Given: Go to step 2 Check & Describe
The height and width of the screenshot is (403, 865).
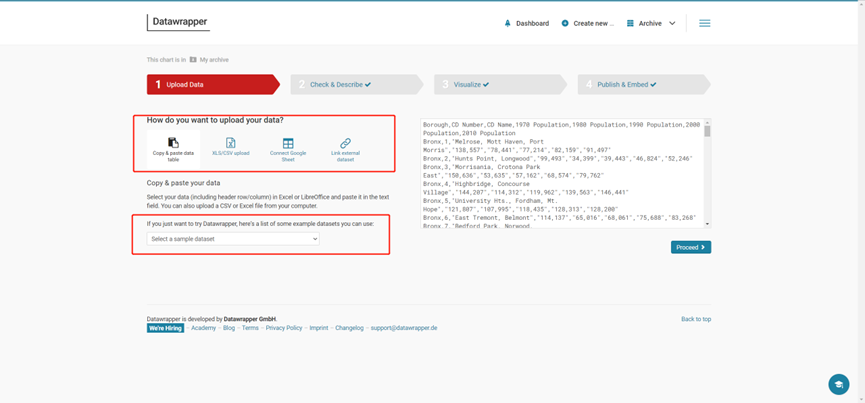Looking at the screenshot, I should (x=357, y=85).
